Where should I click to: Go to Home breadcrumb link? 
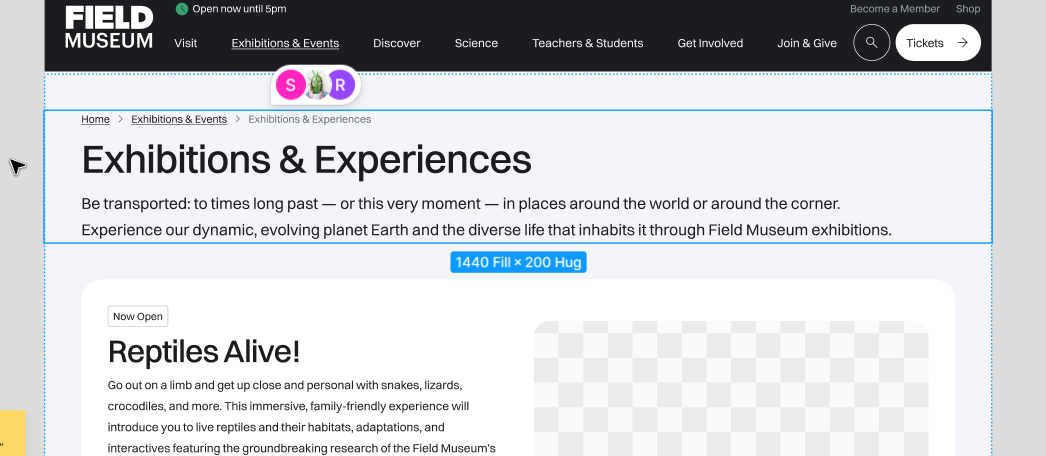point(95,119)
